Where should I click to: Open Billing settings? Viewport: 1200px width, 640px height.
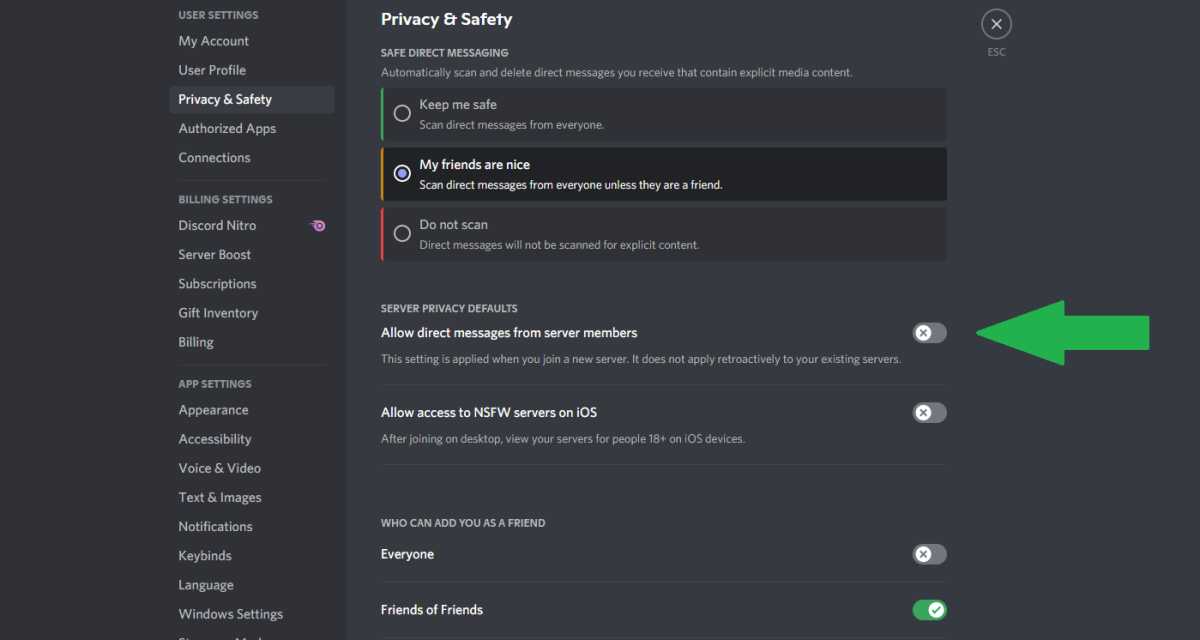pyautogui.click(x=195, y=341)
